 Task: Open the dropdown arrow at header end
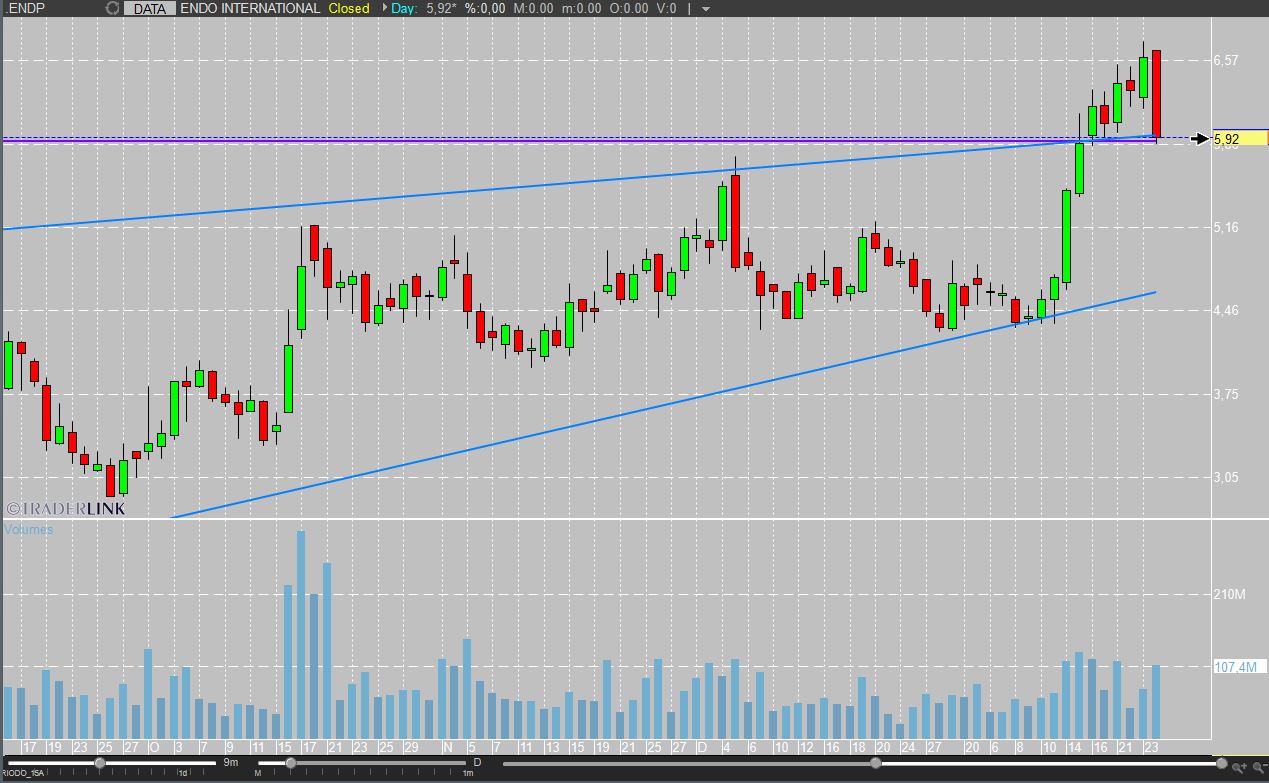(706, 8)
